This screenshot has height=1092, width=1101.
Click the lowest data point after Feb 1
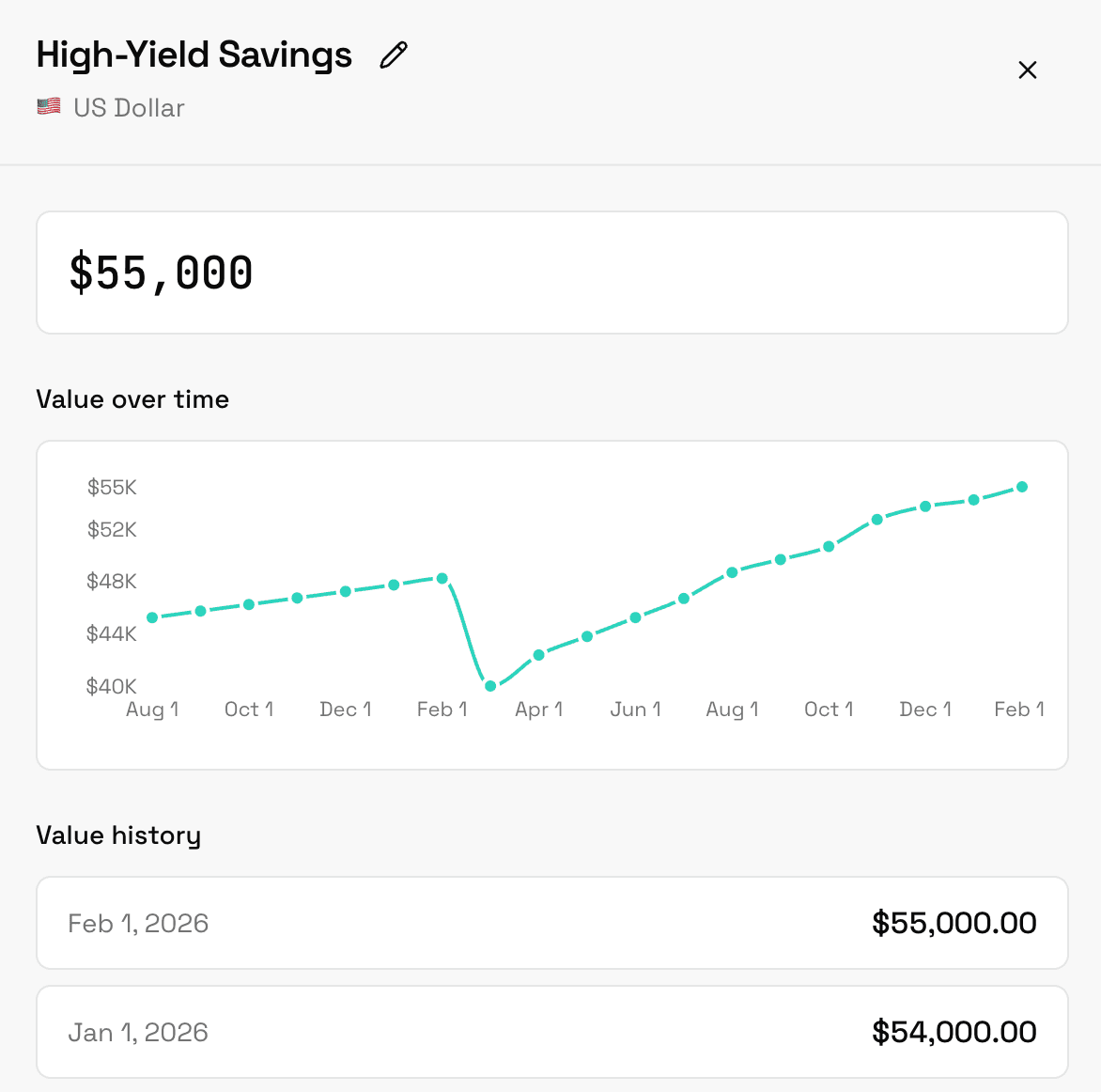490,687
